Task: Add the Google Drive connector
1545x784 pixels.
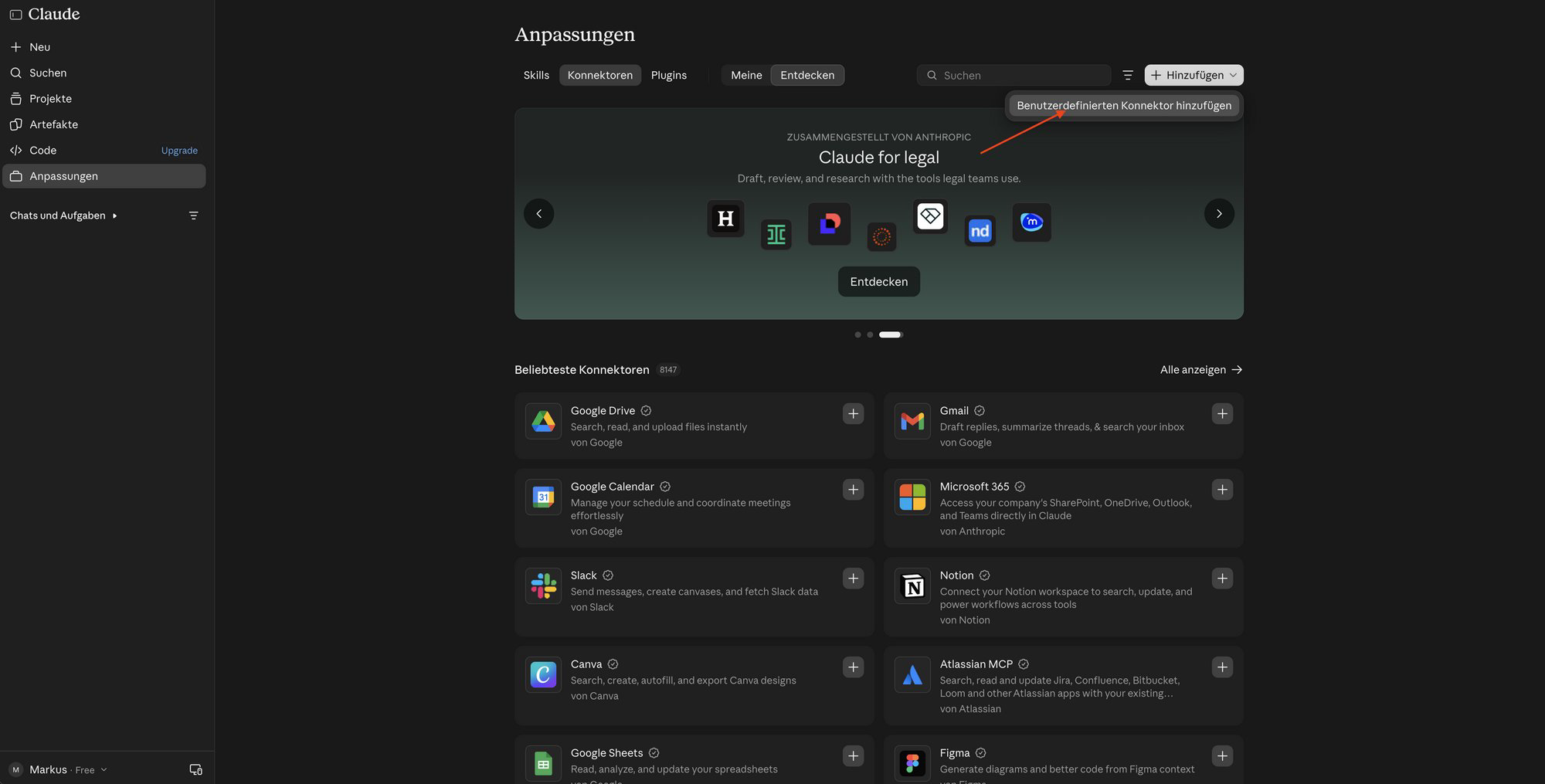Action: click(853, 414)
